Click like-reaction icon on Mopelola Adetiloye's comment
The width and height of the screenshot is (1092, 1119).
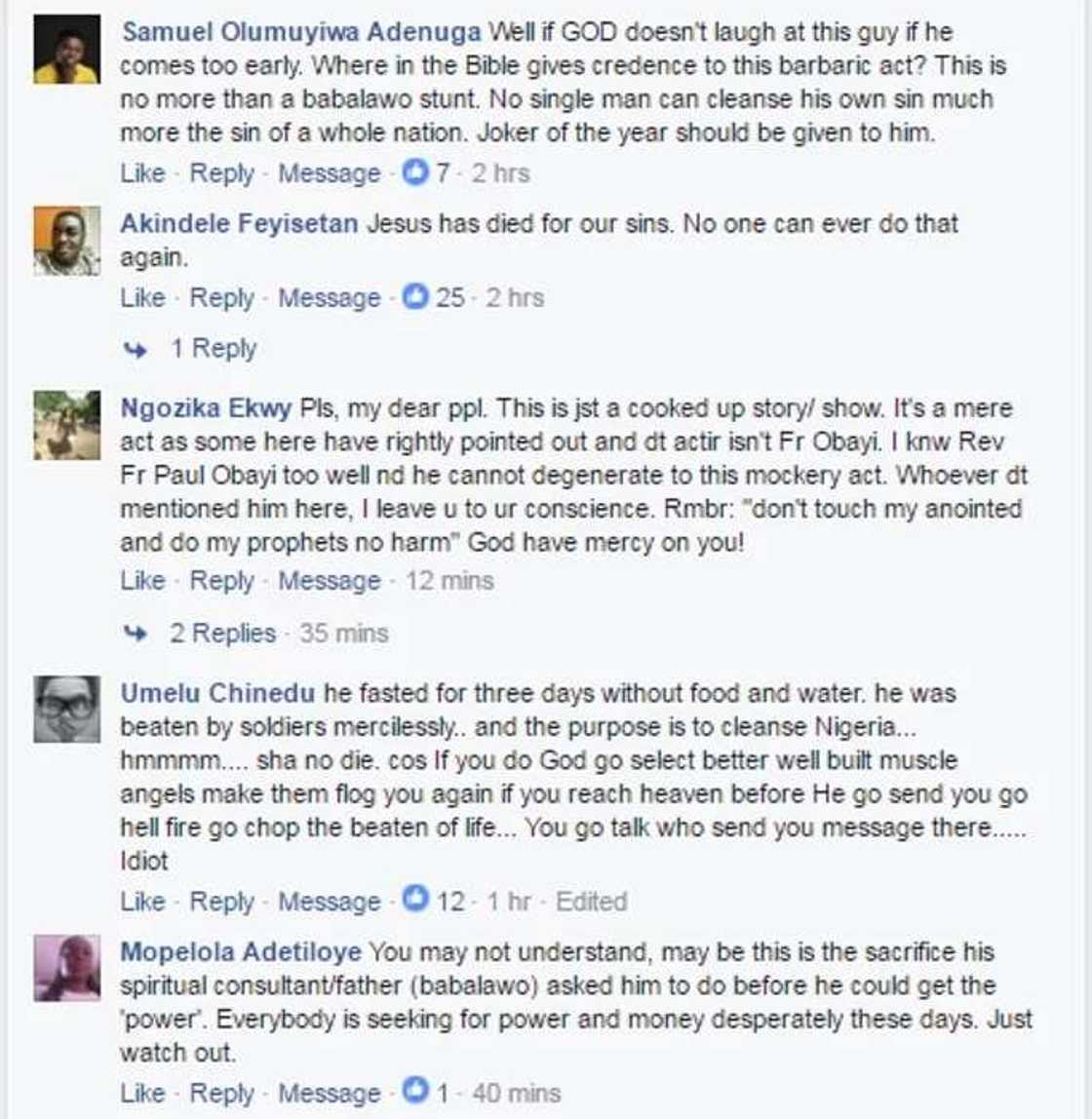416,1093
